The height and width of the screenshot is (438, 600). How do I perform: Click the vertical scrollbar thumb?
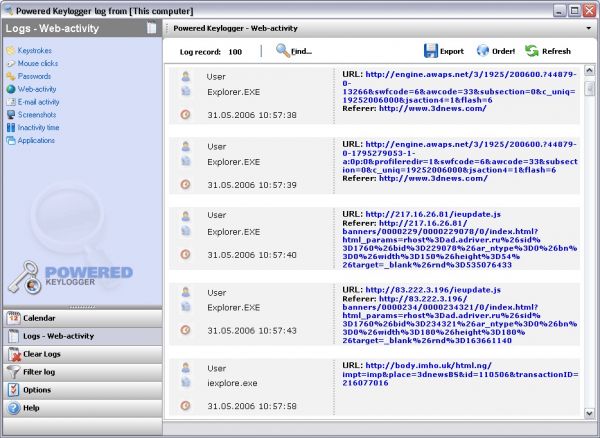[x=589, y=88]
